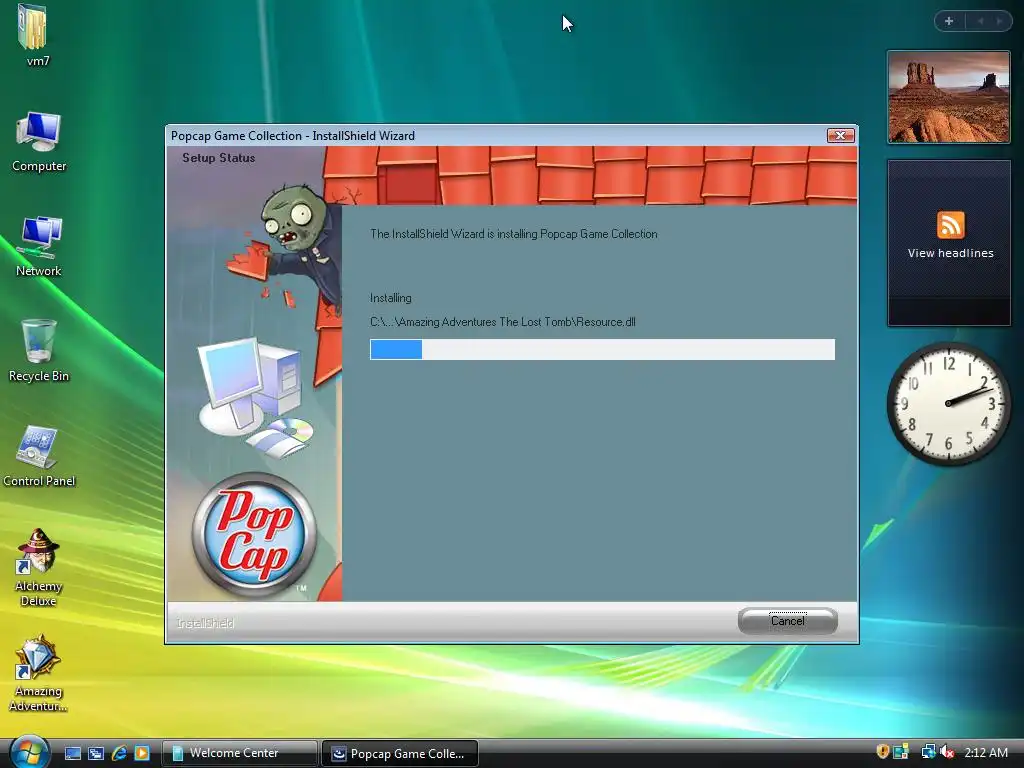The image size is (1024, 768).
Task: Click the installation progress bar
Action: coord(602,349)
